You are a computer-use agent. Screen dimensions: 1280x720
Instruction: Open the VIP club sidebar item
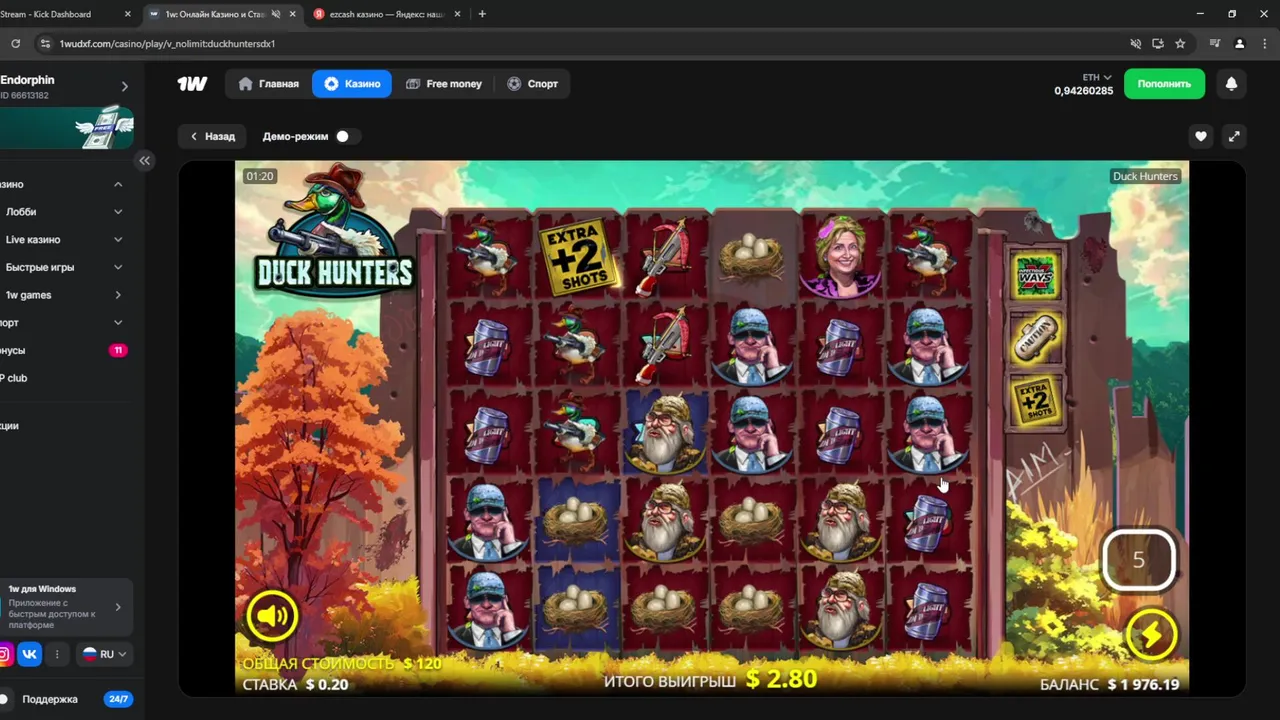(64, 378)
